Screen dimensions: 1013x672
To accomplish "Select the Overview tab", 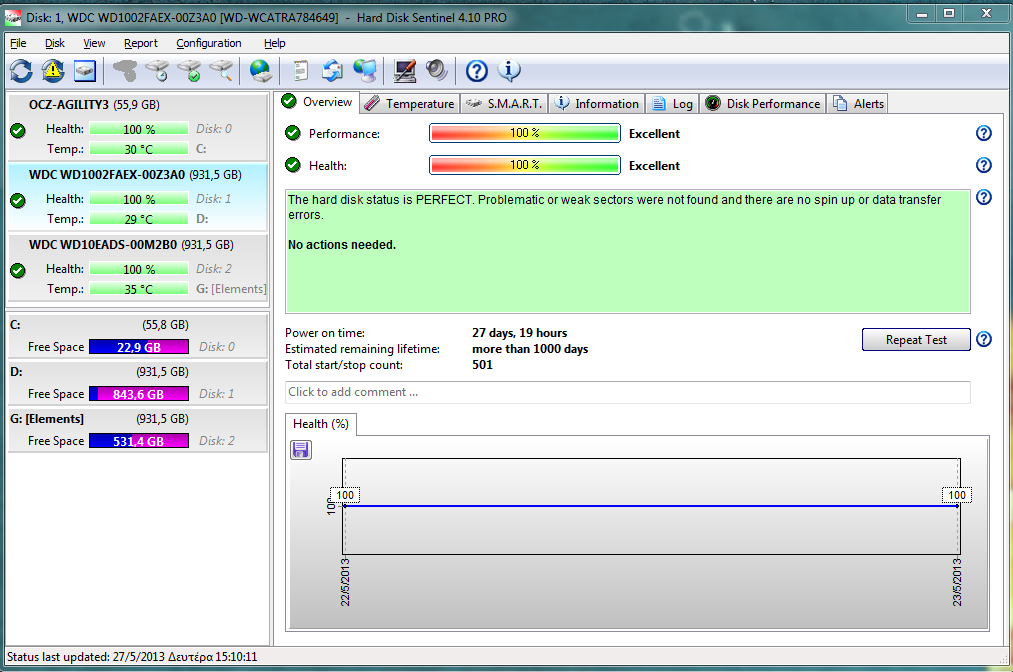I will 317,102.
